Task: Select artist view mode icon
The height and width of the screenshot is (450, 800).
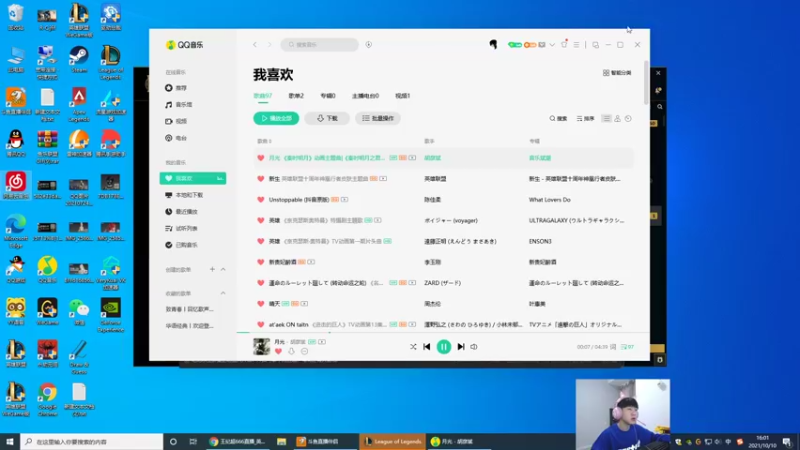Action: [x=617, y=118]
